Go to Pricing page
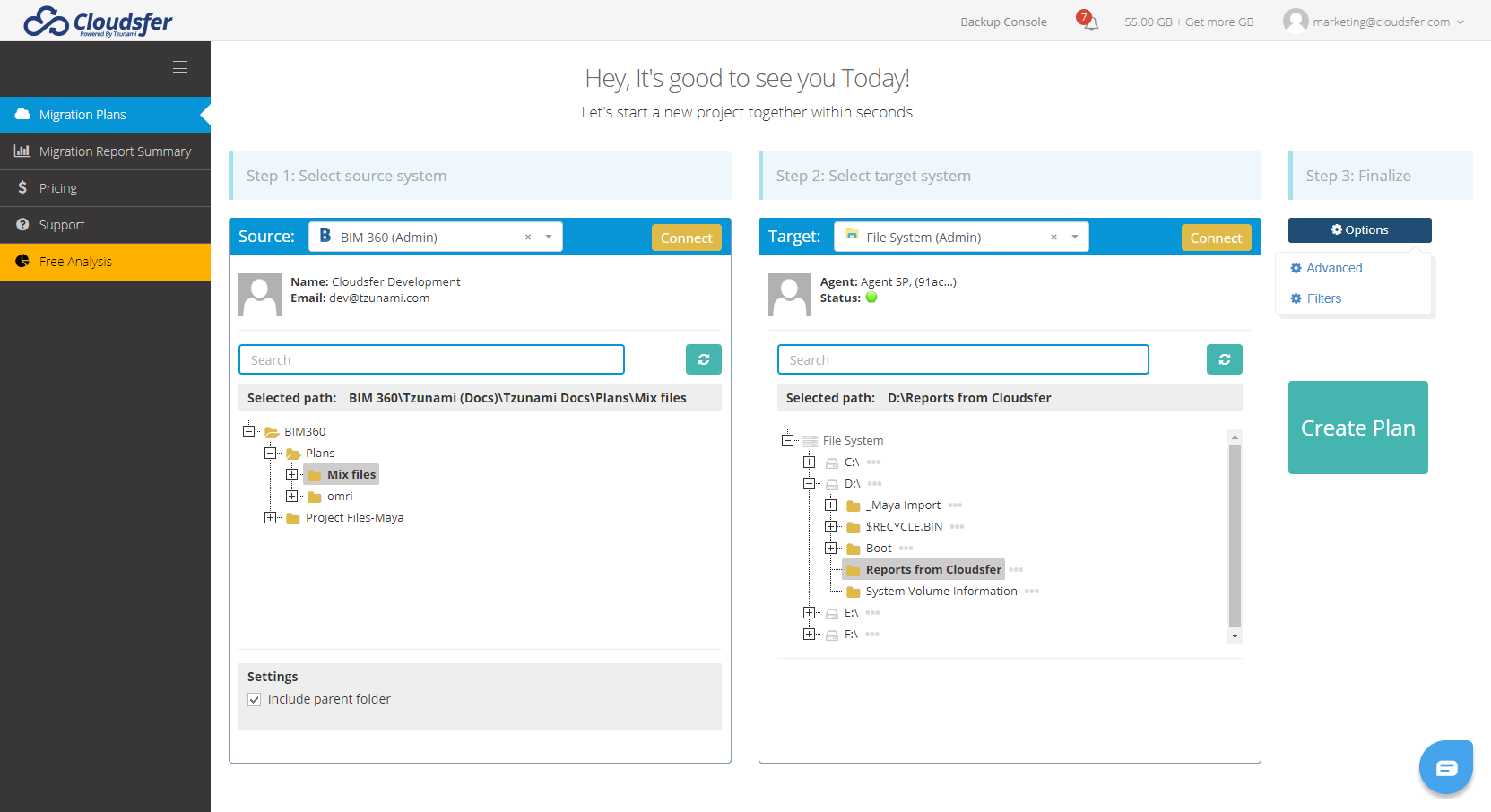 [105, 188]
